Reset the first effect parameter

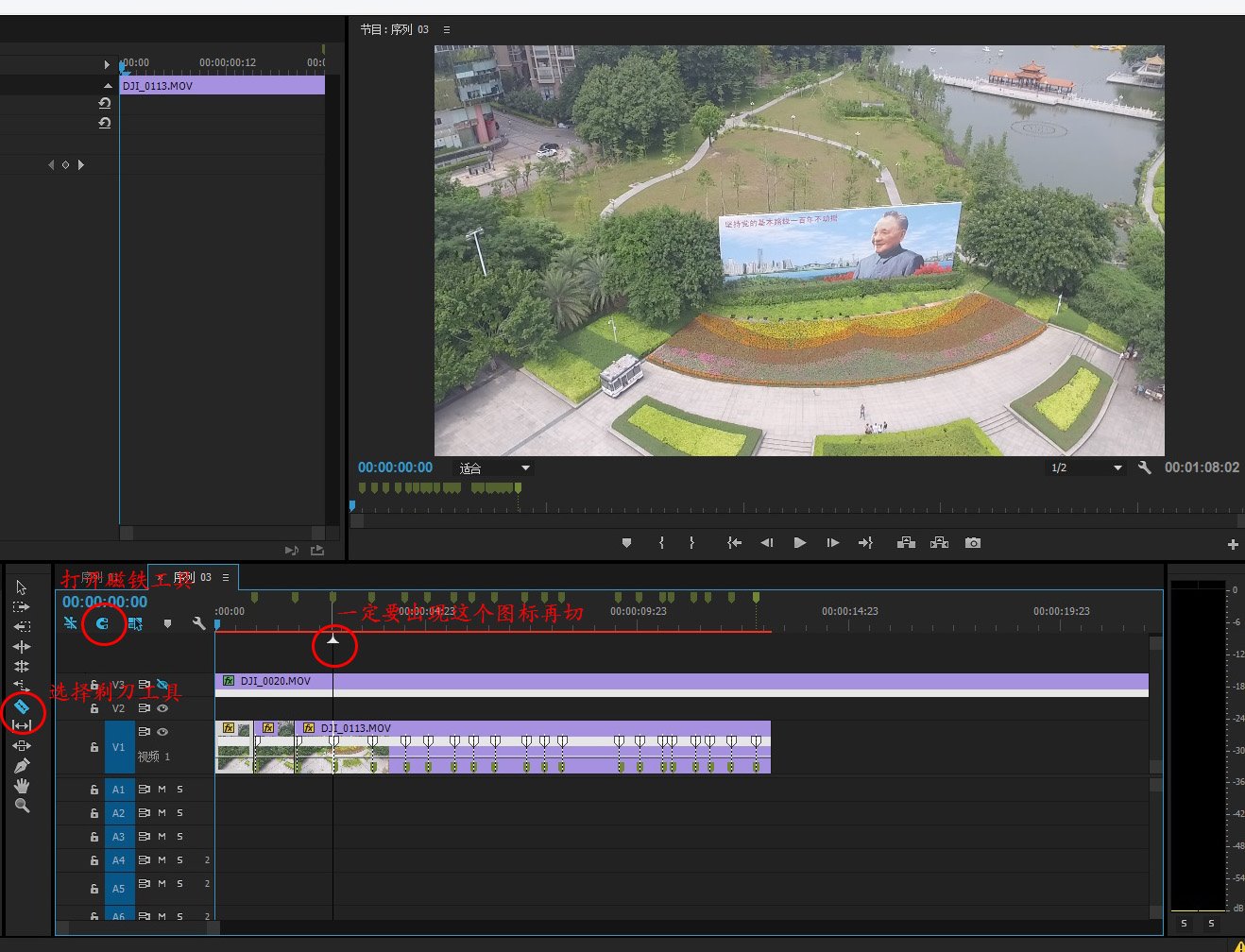(105, 103)
